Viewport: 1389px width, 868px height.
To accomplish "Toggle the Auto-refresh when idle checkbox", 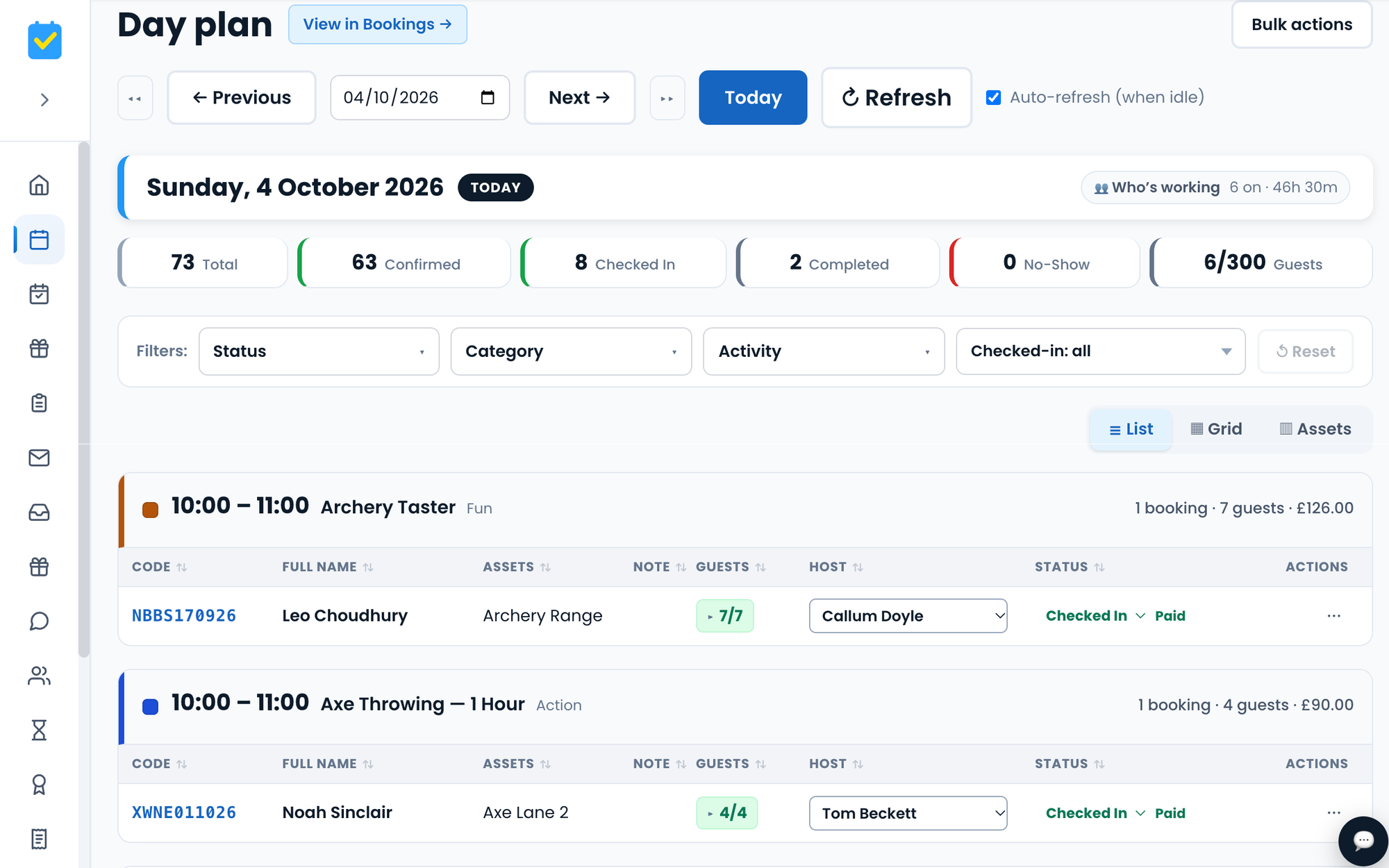I will pyautogui.click(x=994, y=98).
